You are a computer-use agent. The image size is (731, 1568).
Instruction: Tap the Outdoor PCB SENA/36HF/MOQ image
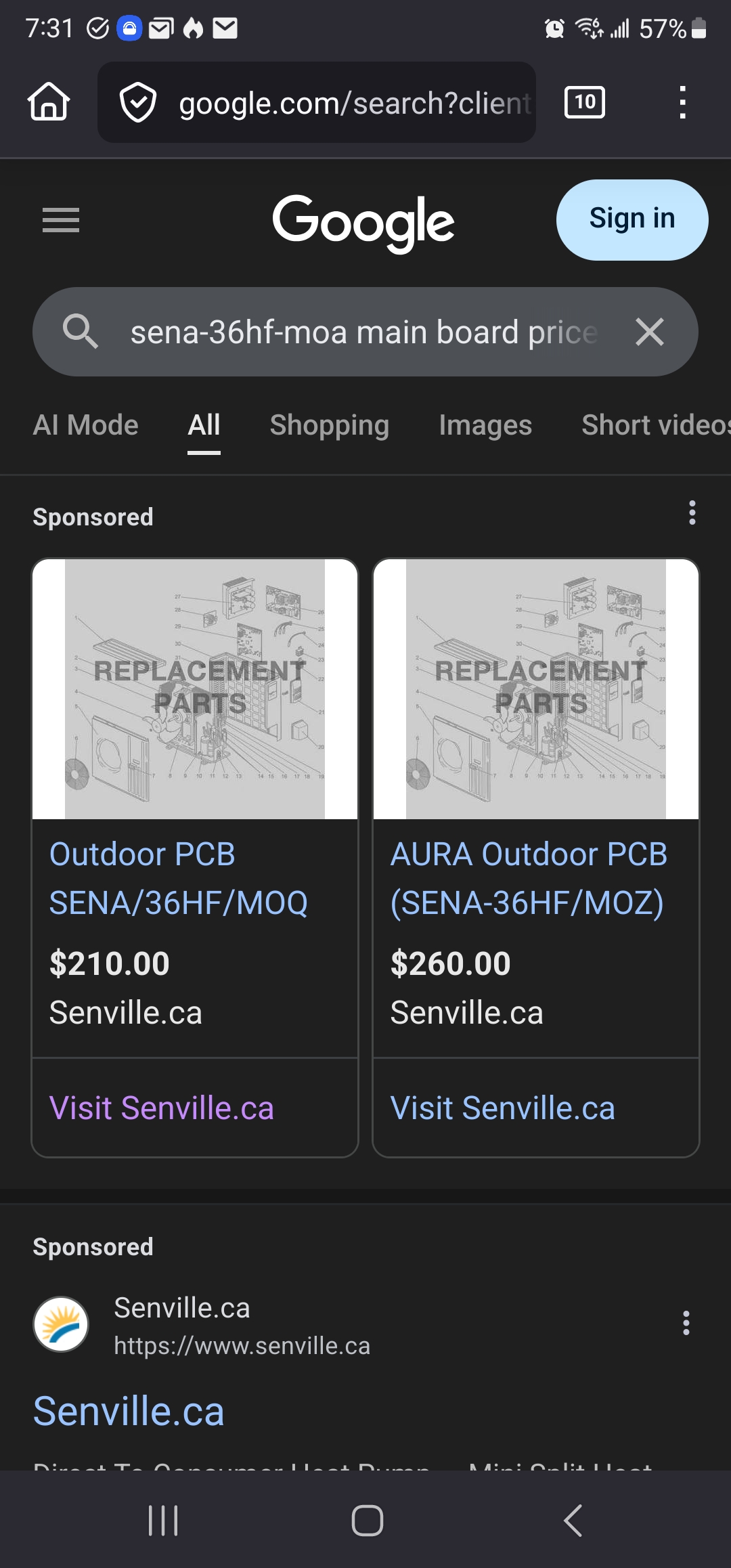pos(195,689)
